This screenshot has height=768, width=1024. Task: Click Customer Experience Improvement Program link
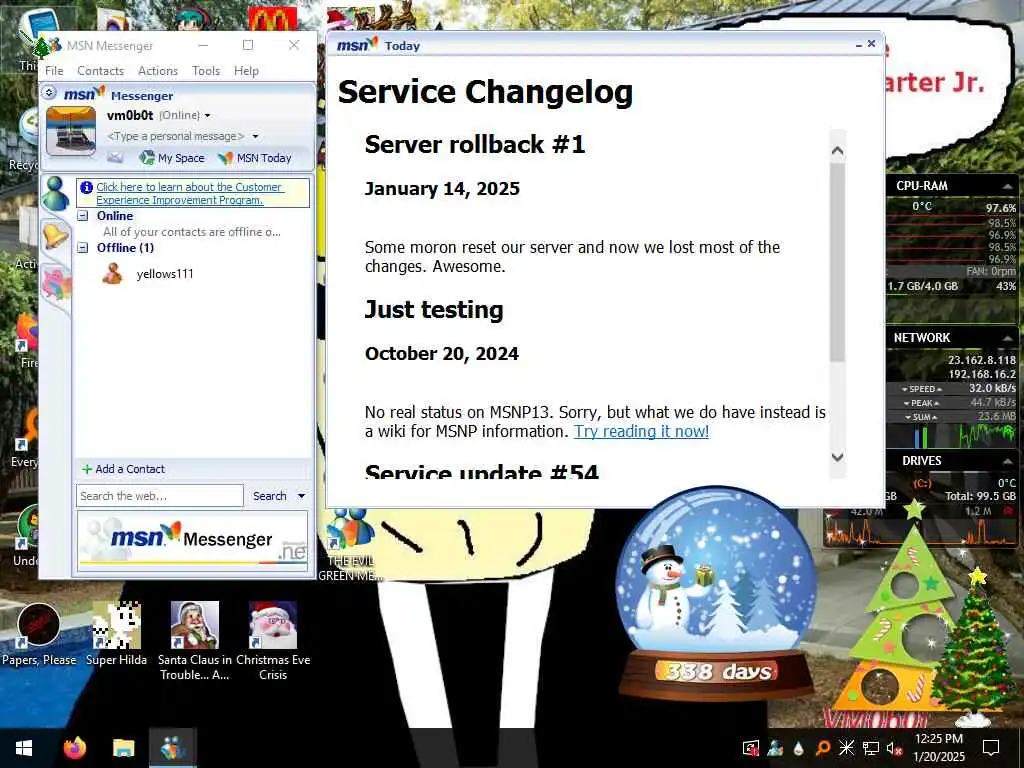point(189,193)
